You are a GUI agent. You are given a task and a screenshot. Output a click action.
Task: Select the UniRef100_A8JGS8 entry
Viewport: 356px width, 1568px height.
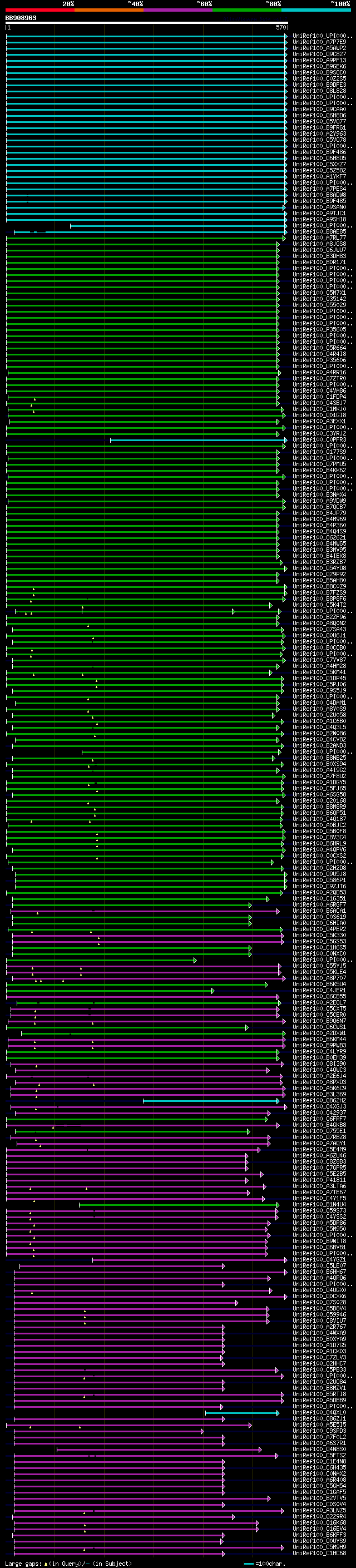319,244
